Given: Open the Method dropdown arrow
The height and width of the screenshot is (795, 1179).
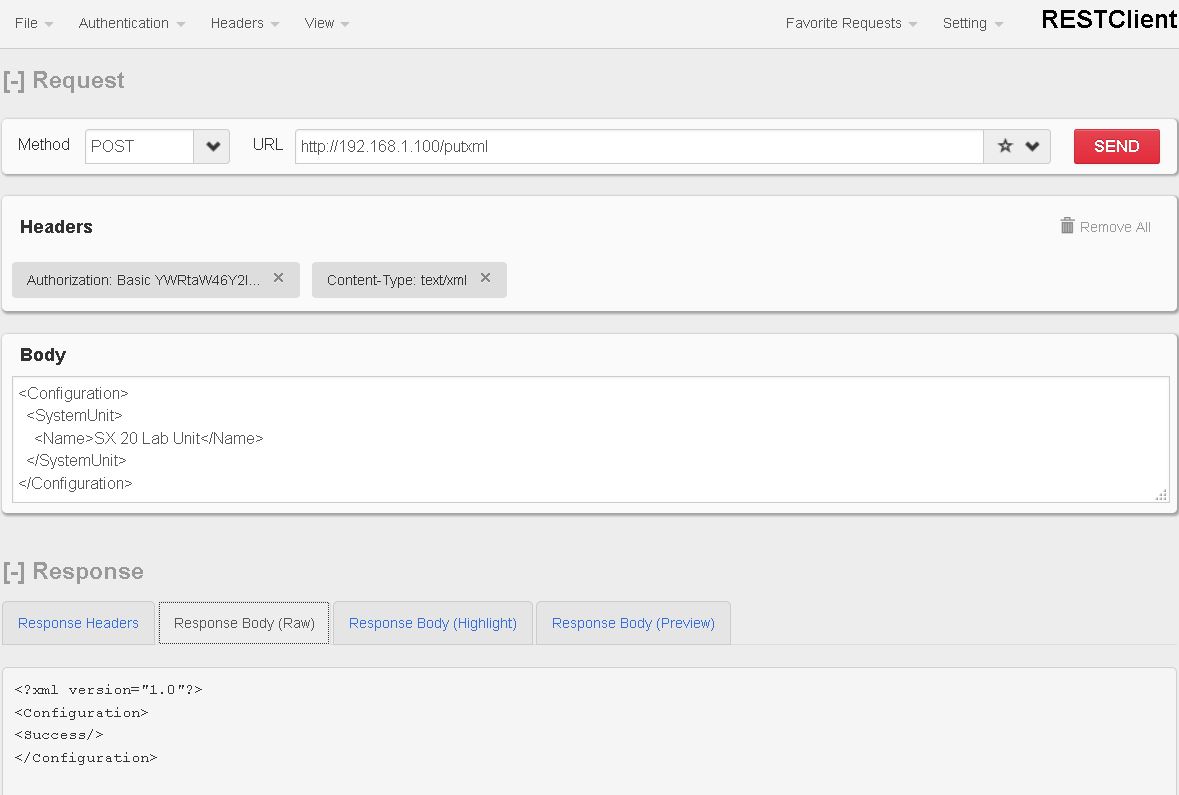Looking at the screenshot, I should (x=212, y=146).
